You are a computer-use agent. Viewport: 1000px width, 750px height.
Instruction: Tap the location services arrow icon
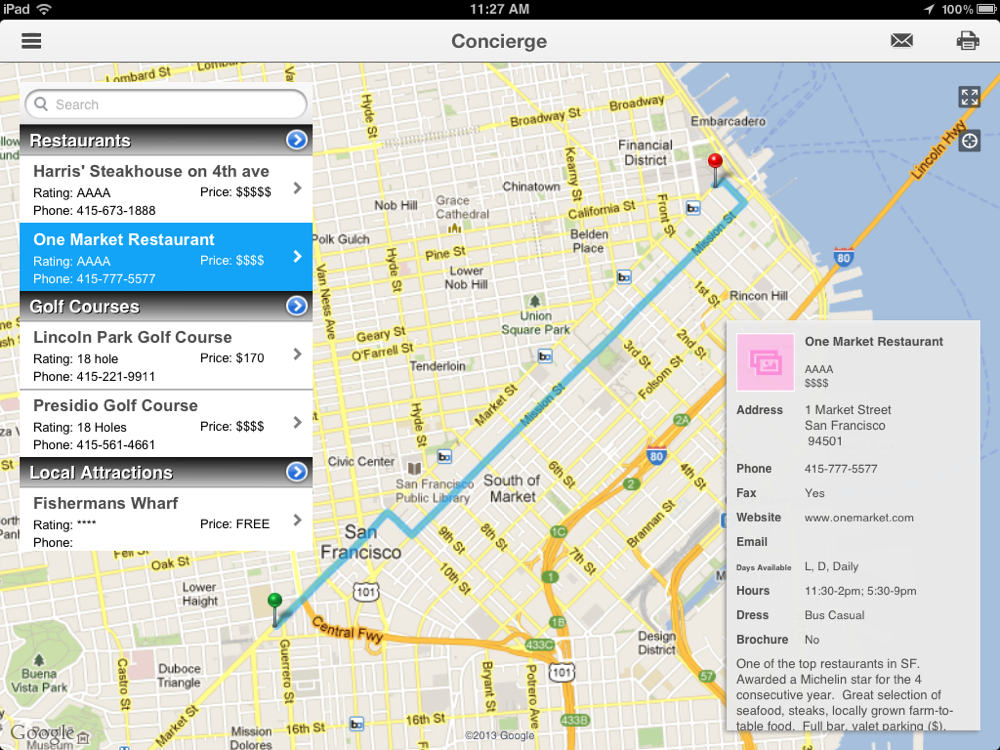pos(929,9)
